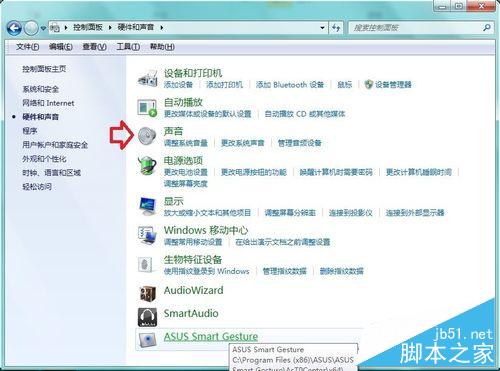This screenshot has height=371, width=500.
Task: Click 更改电源按钮的功能 link
Action: [x=254, y=172]
